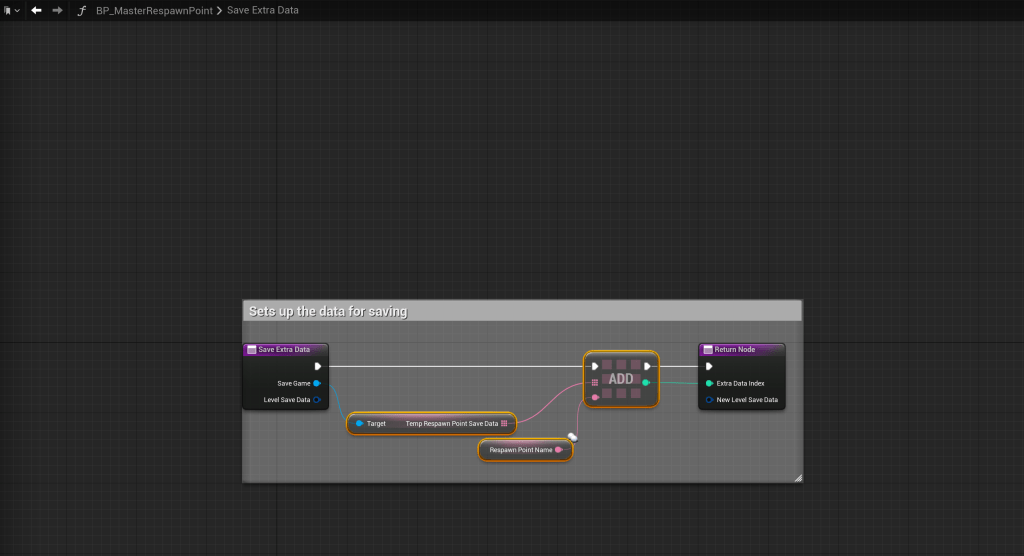Click the ADD node's exec input pin
This screenshot has width=1024, height=556.
click(595, 366)
